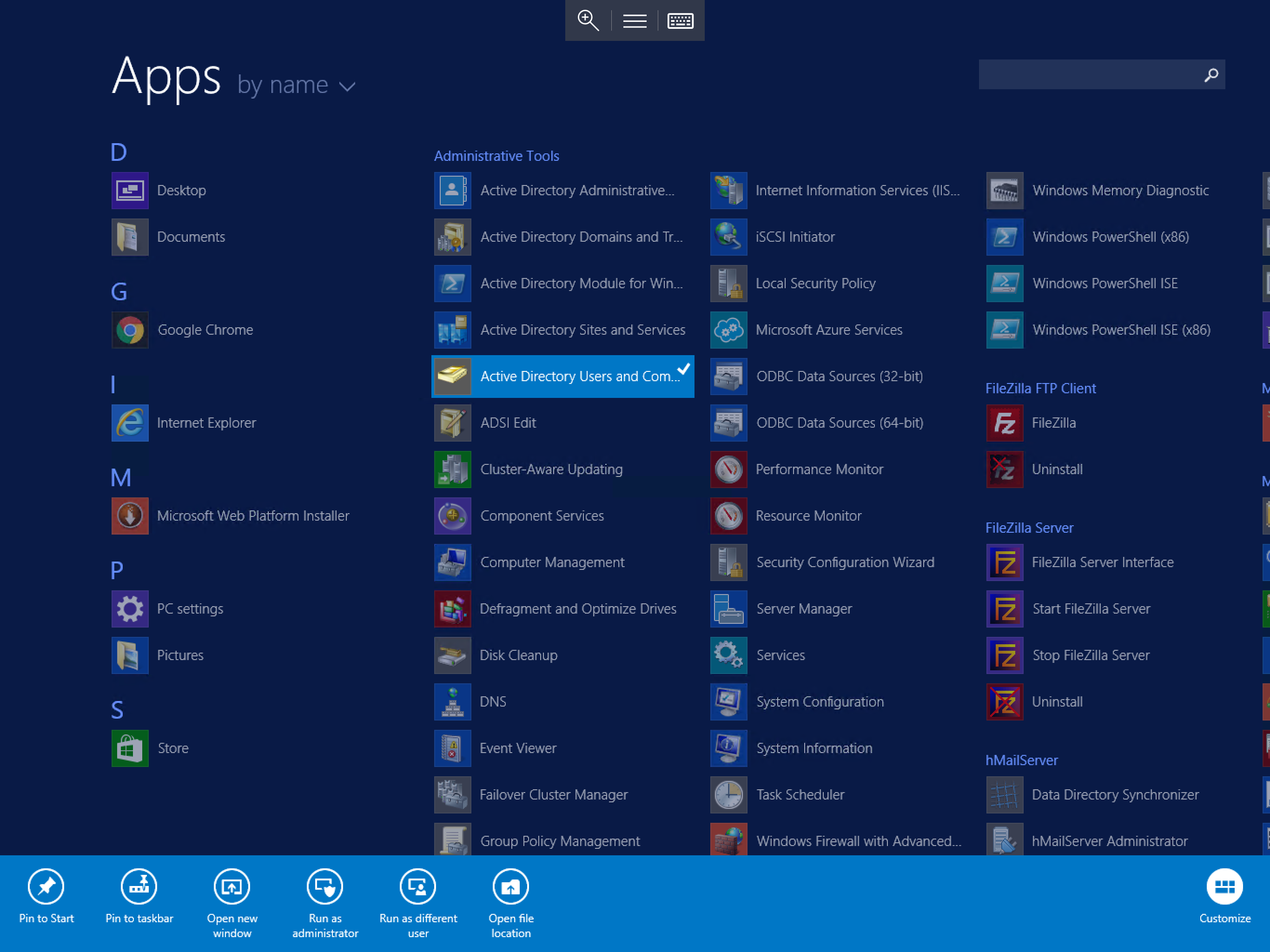Expand the 'by name' sort dropdown
This screenshot has width=1270, height=952.
[296, 86]
